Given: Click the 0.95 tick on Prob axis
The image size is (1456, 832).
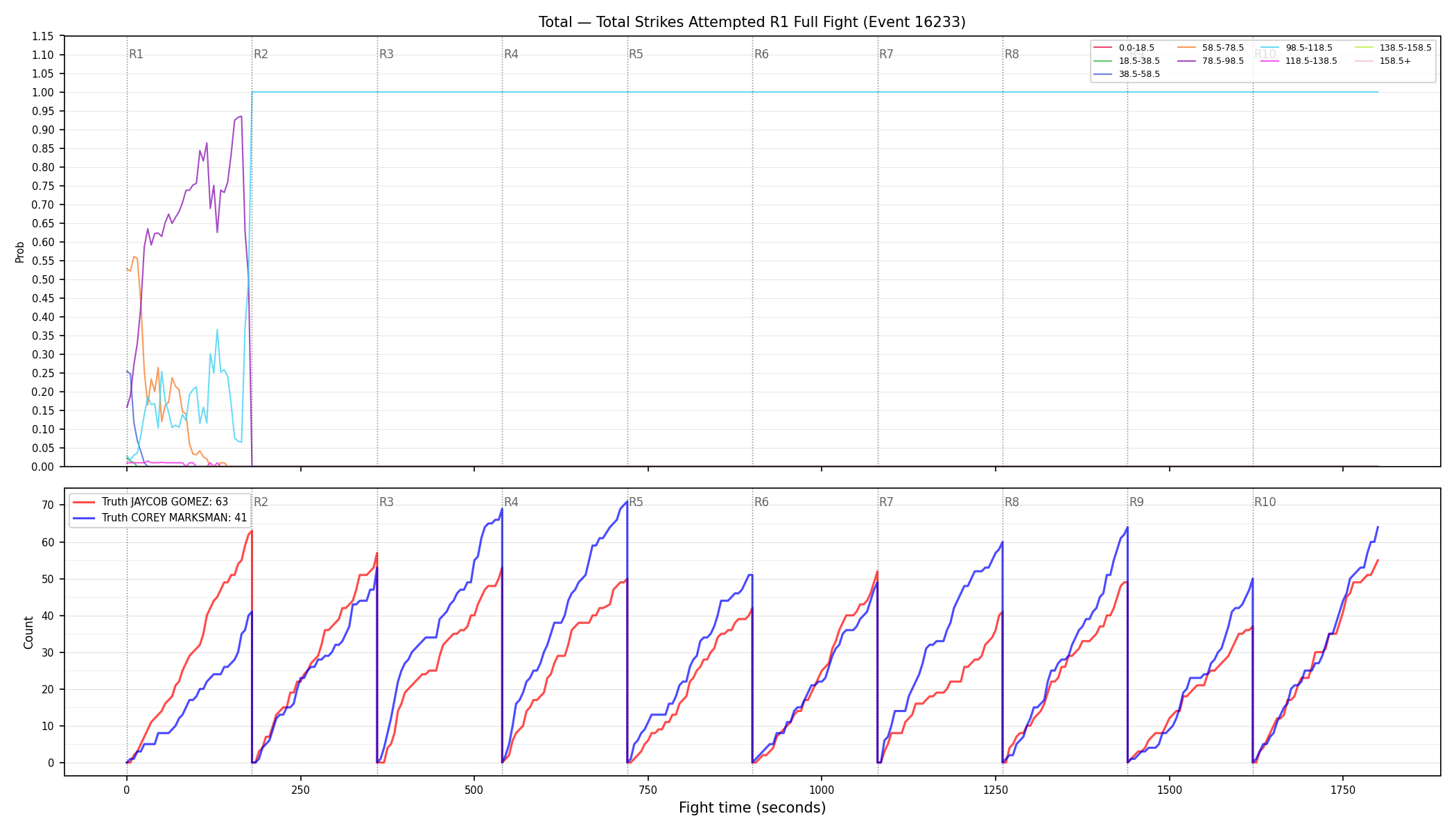Looking at the screenshot, I should click(43, 111).
